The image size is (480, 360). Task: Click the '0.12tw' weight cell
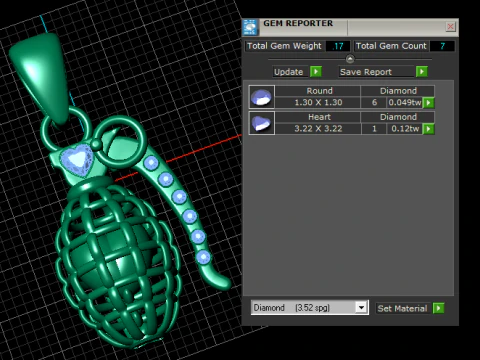coord(404,129)
